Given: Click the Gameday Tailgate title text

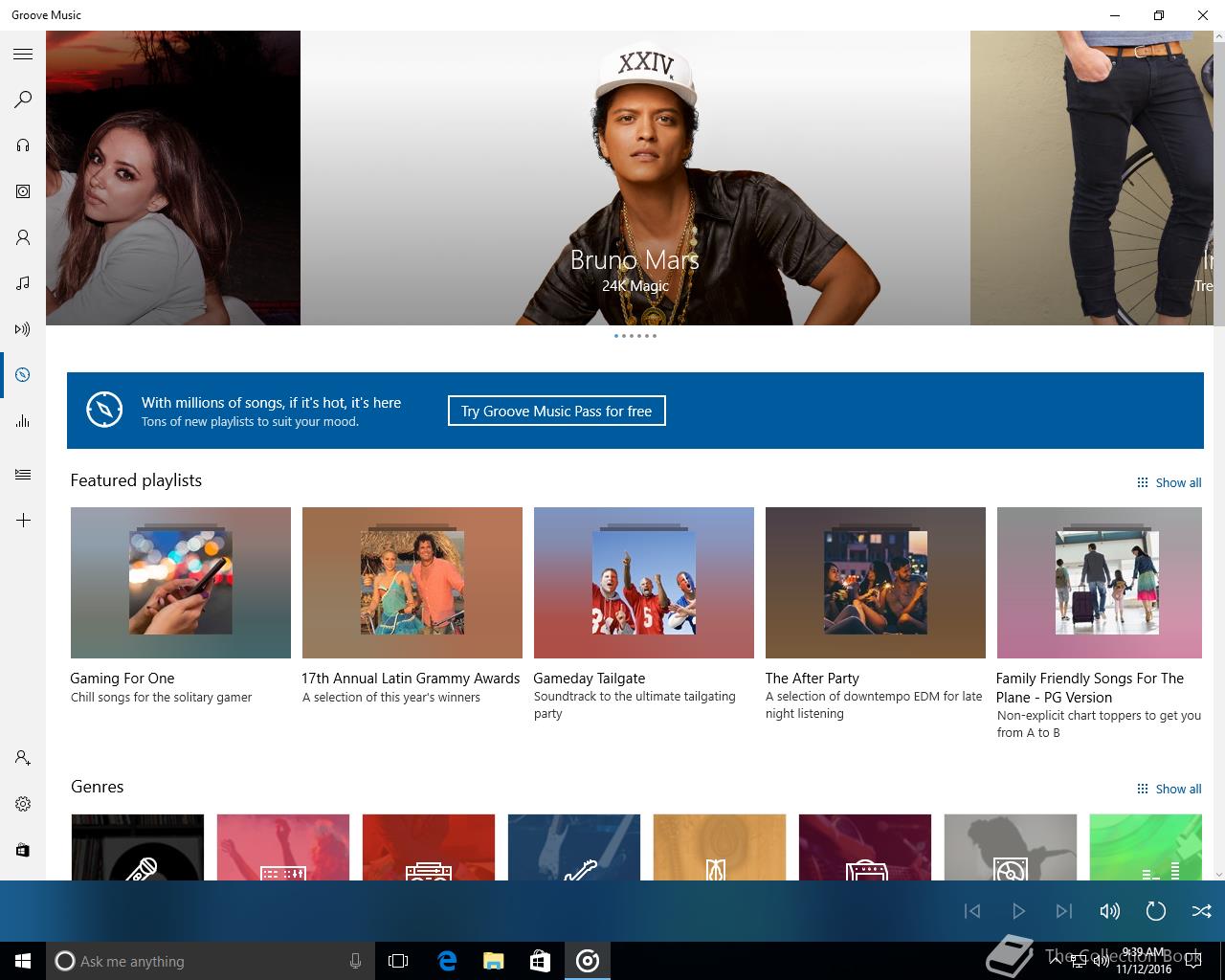Looking at the screenshot, I should point(590,678).
